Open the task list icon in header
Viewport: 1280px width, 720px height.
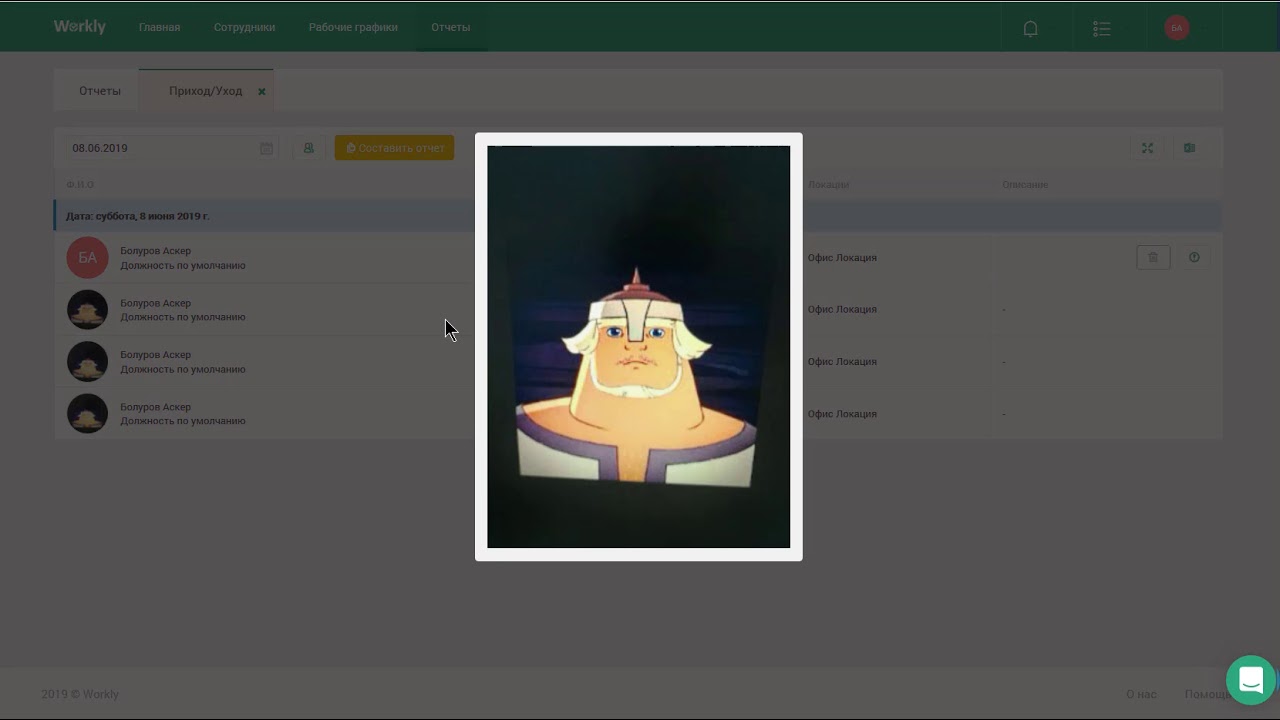tap(1101, 28)
